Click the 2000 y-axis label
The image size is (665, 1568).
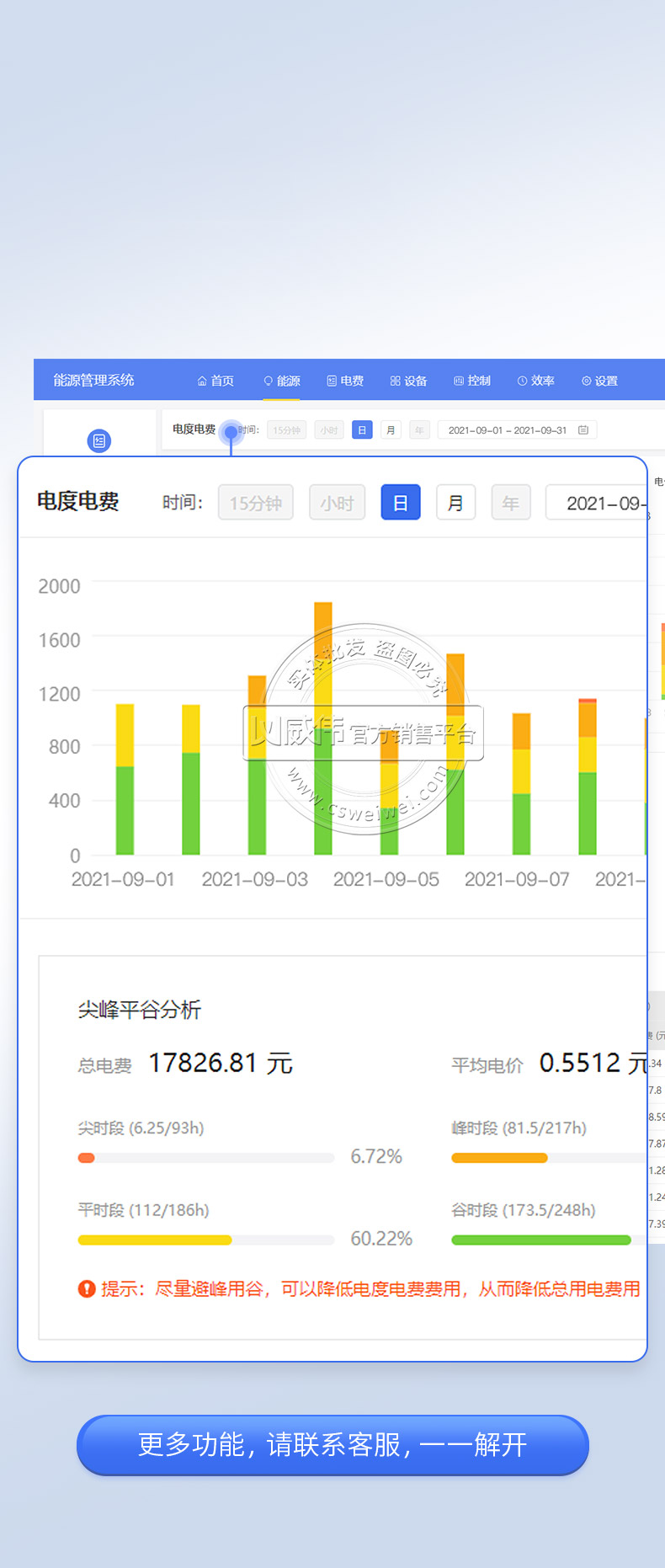(59, 586)
